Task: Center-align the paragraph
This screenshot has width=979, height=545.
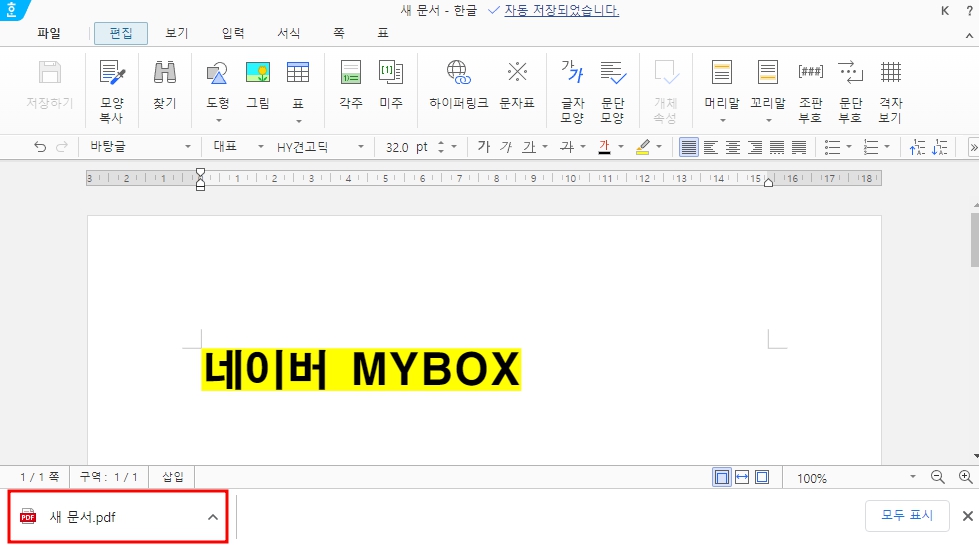Action: (733, 147)
